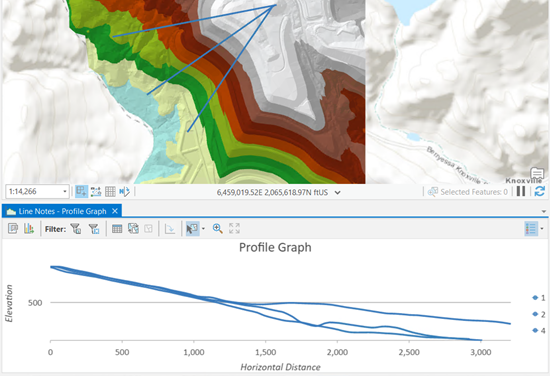Screen dimensions: 550x377
Task: Activate the chart zoom magnifier tool
Action: 217,229
